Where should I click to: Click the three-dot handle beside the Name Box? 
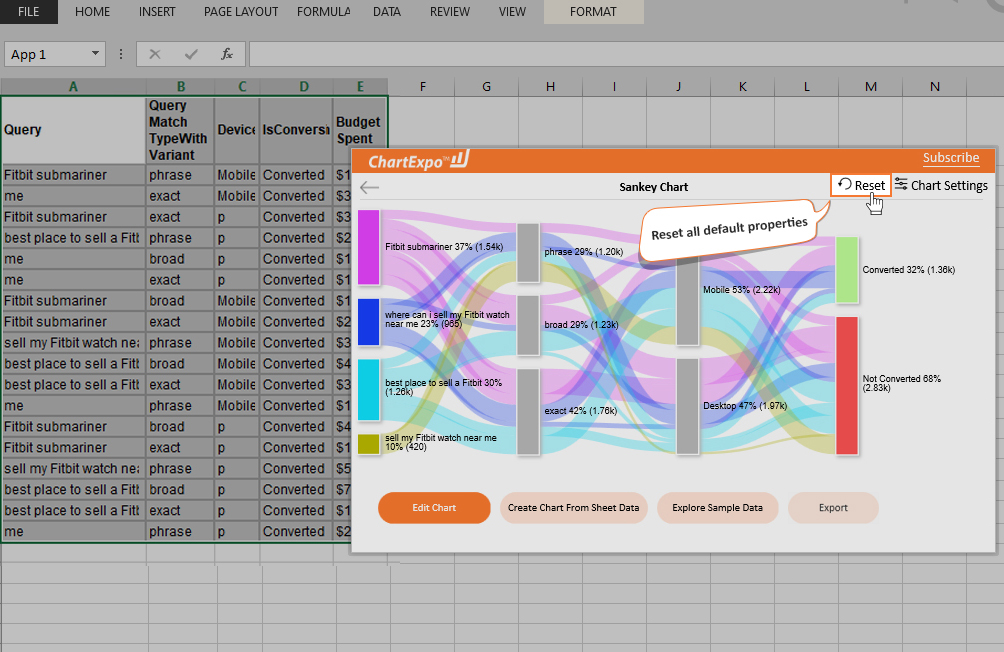pyautogui.click(x=121, y=54)
